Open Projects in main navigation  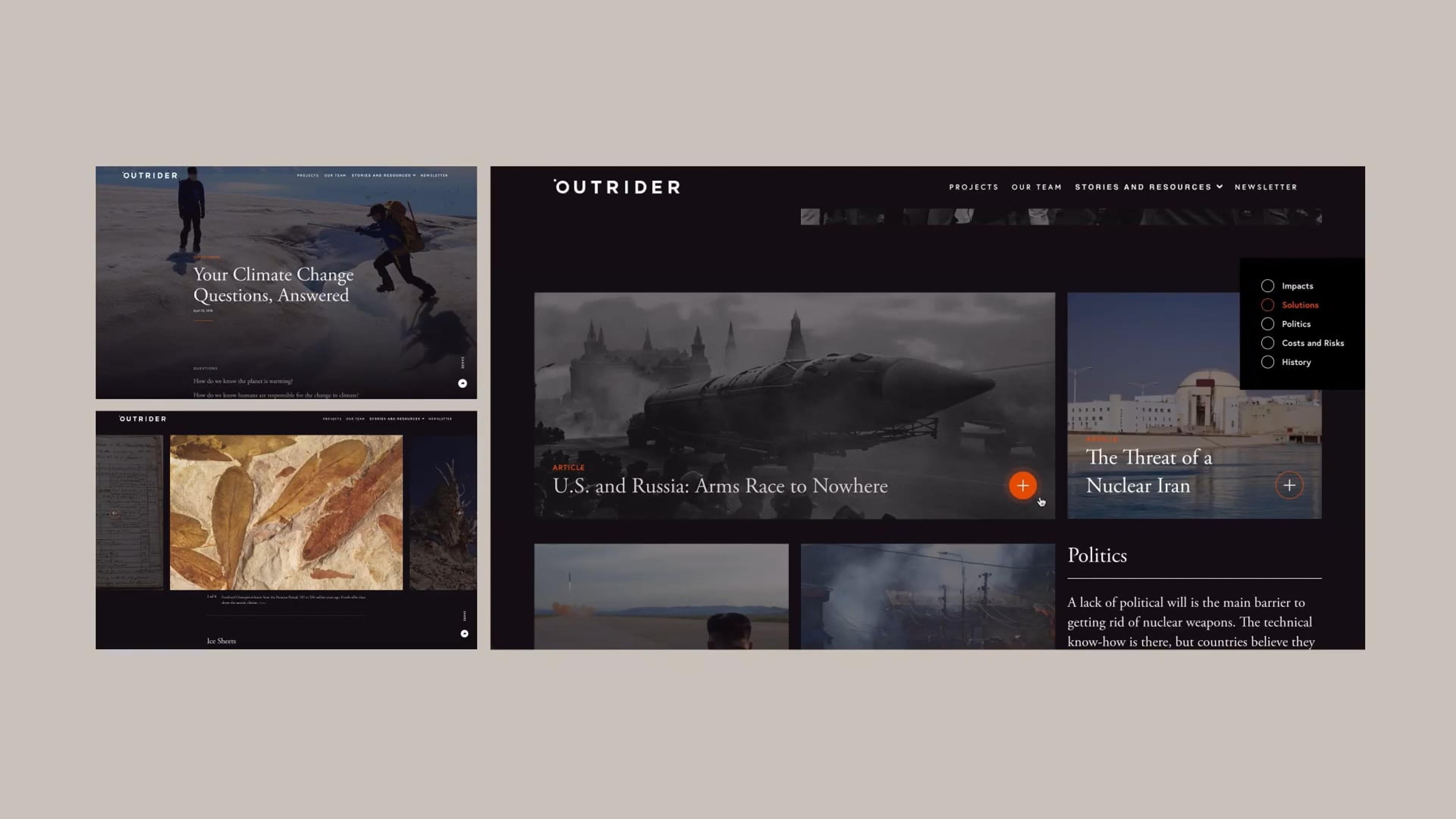(973, 187)
